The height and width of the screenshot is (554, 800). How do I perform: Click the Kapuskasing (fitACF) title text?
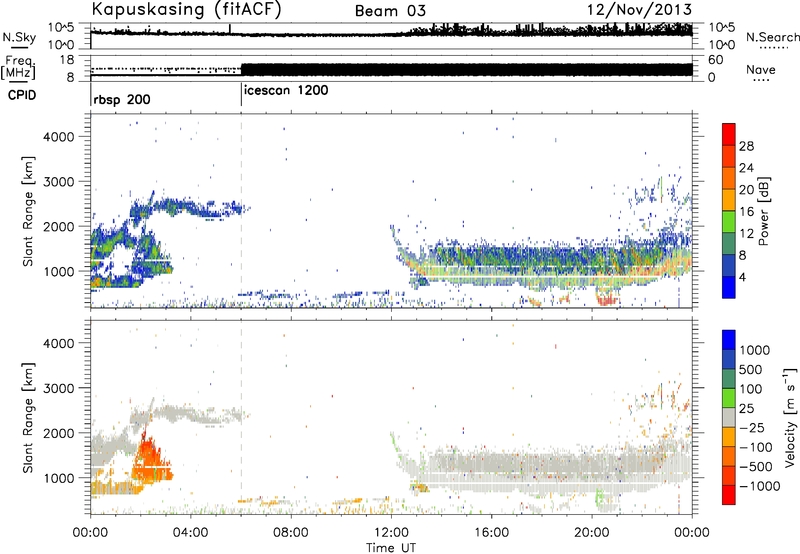186,9
